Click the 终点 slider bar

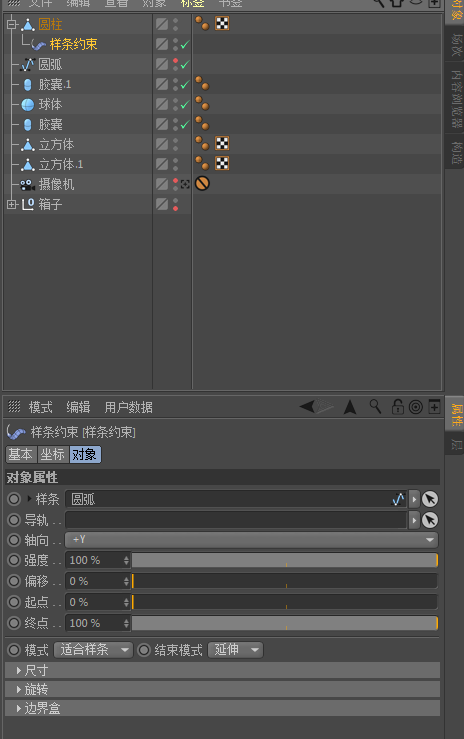pyautogui.click(x=285, y=623)
